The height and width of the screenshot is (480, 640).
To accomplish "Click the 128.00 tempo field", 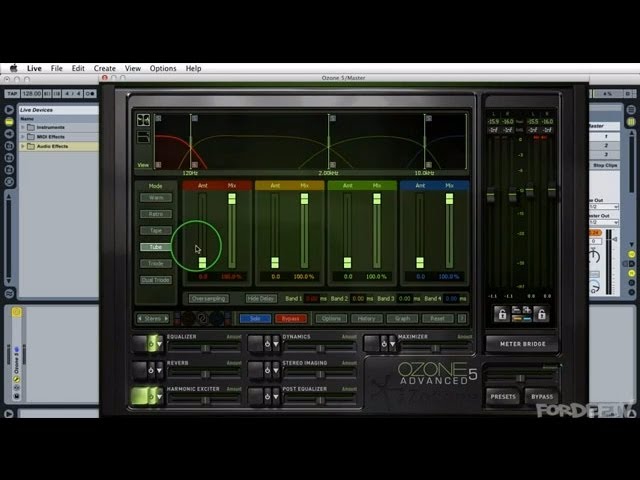I will pyautogui.click(x=31, y=93).
